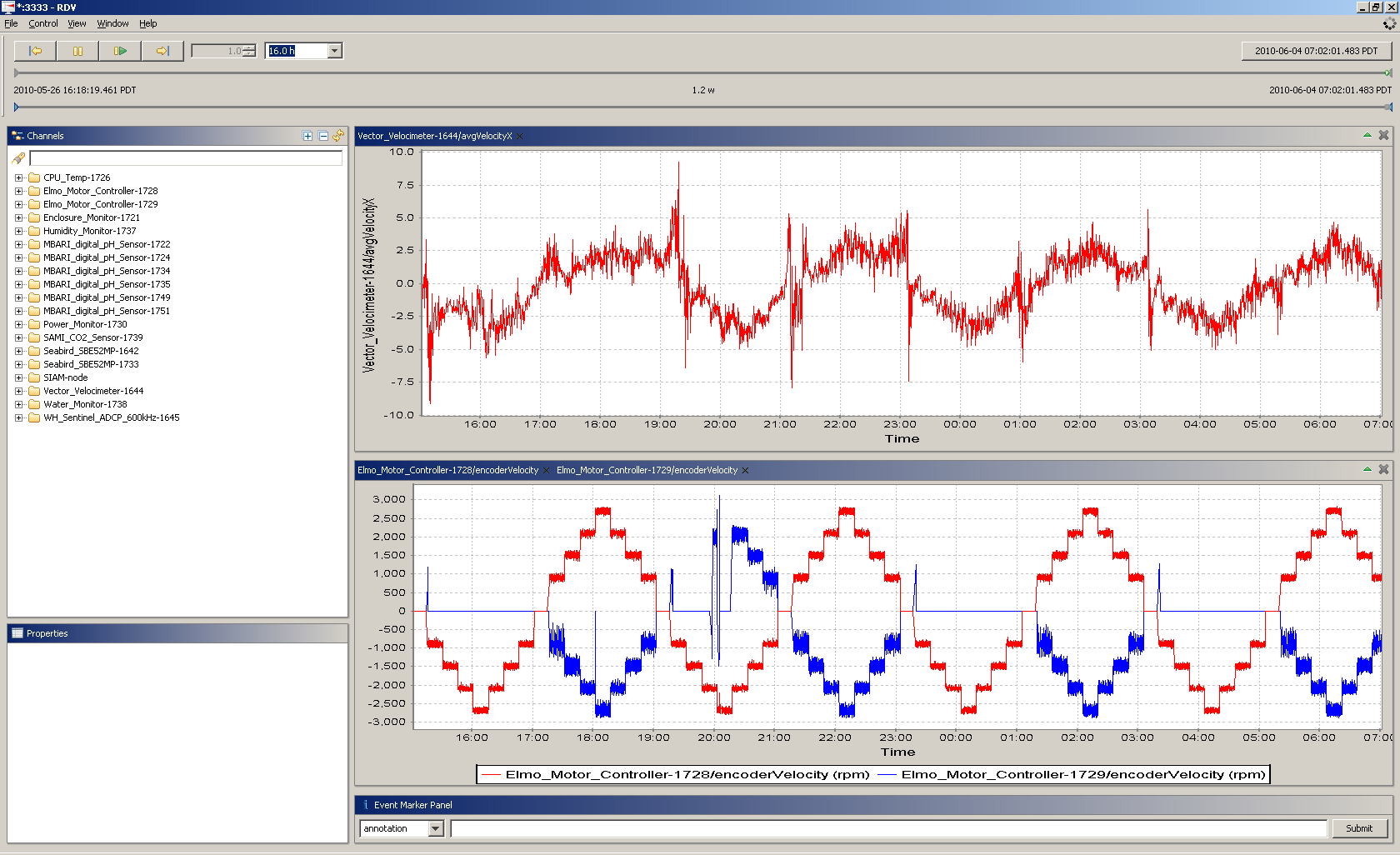
Task: Pause data playback
Action: (x=77, y=51)
